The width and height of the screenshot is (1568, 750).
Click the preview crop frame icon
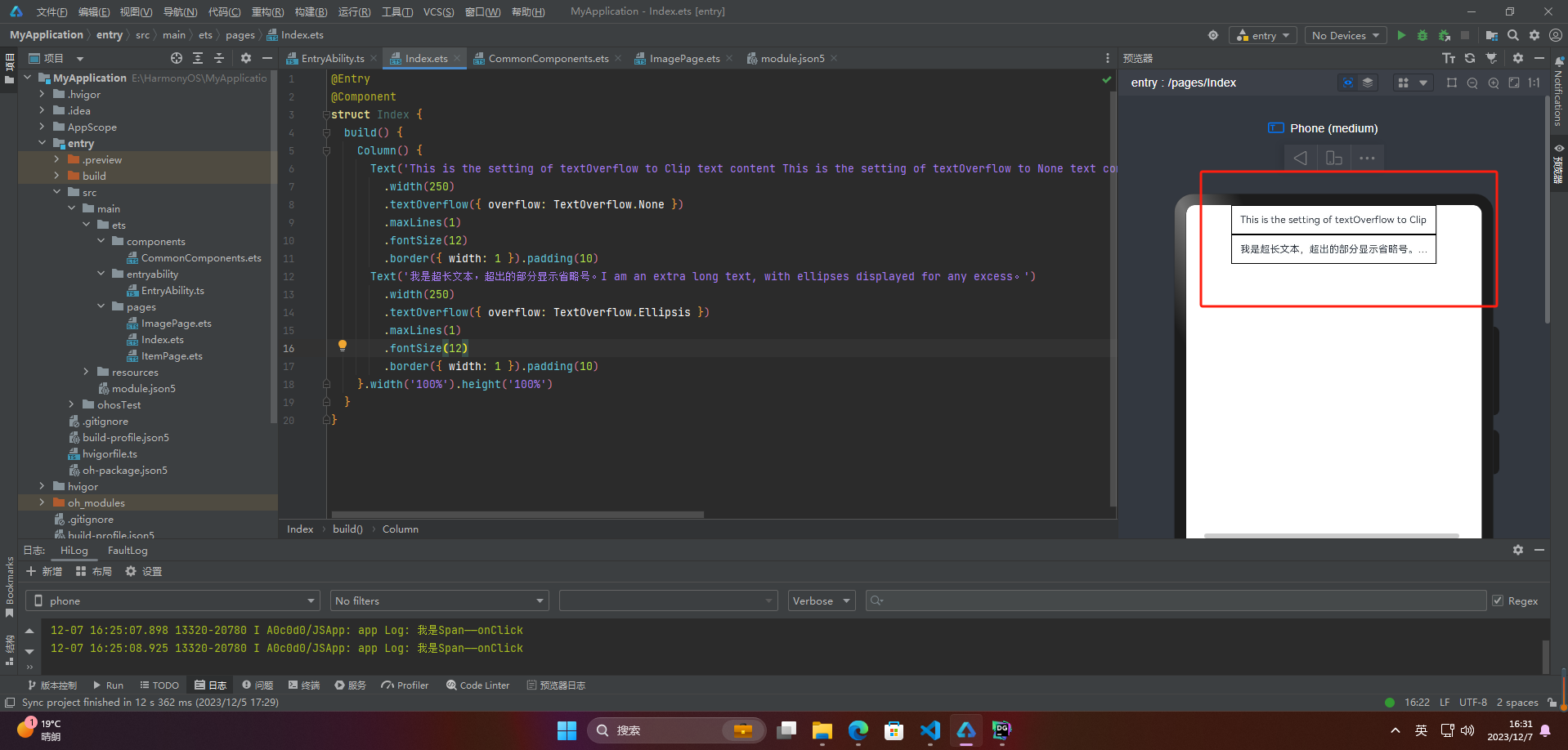point(1452,83)
